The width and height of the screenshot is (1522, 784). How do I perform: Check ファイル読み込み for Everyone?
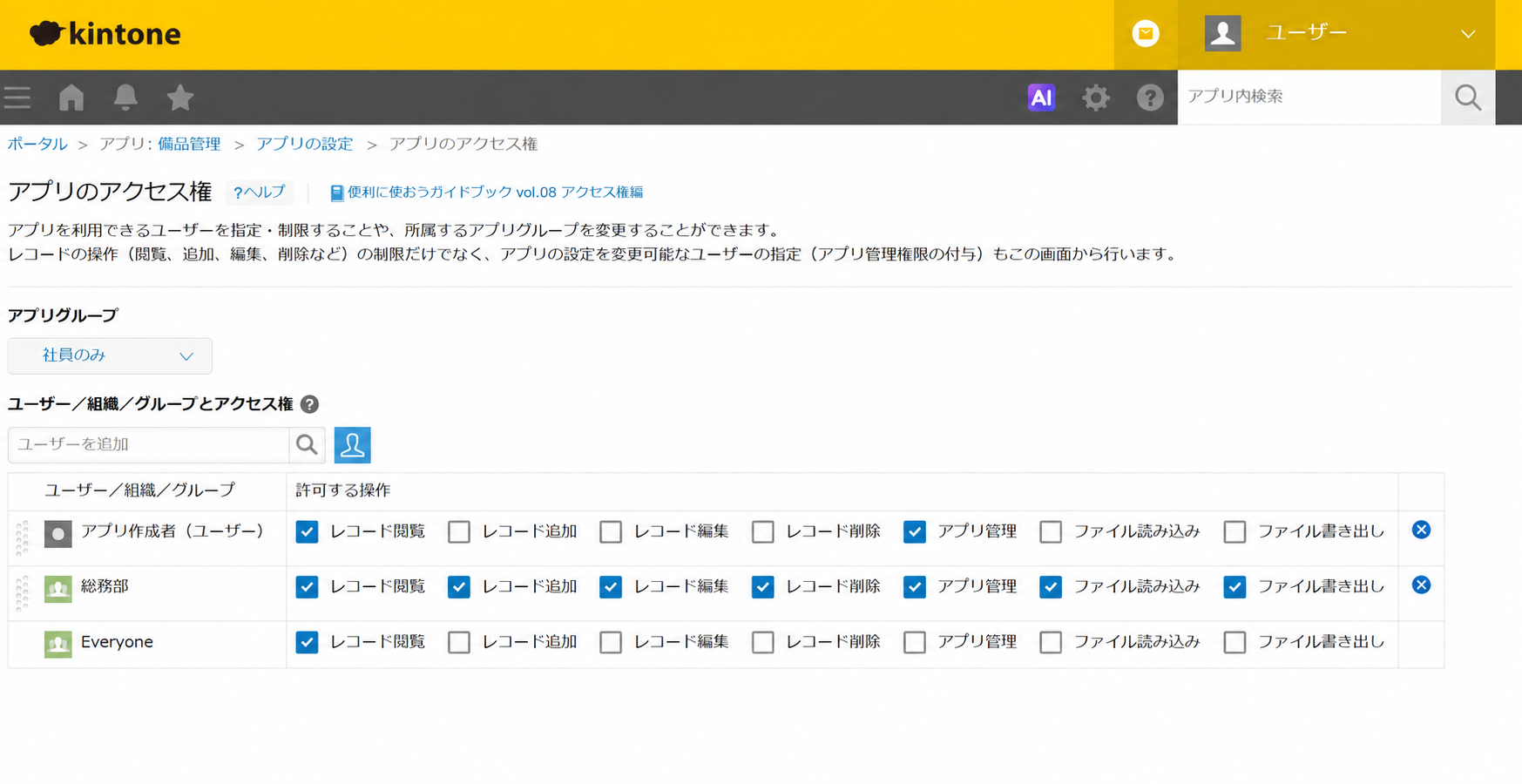coord(1051,642)
